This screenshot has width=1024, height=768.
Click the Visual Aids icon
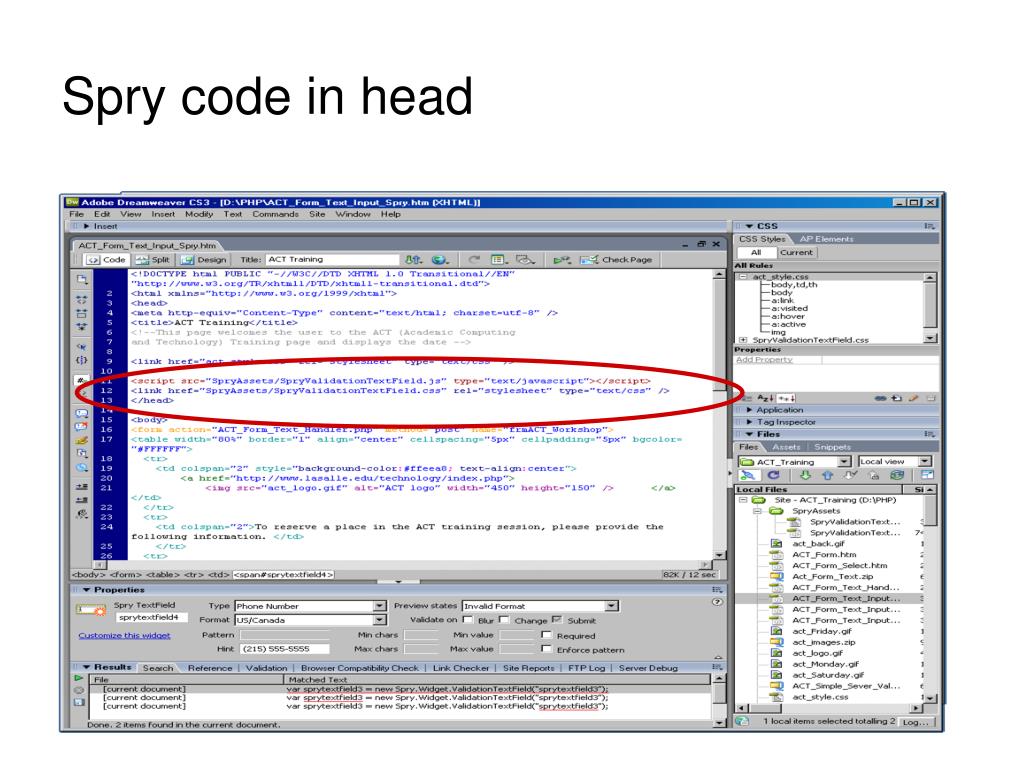pyautogui.click(x=525, y=259)
